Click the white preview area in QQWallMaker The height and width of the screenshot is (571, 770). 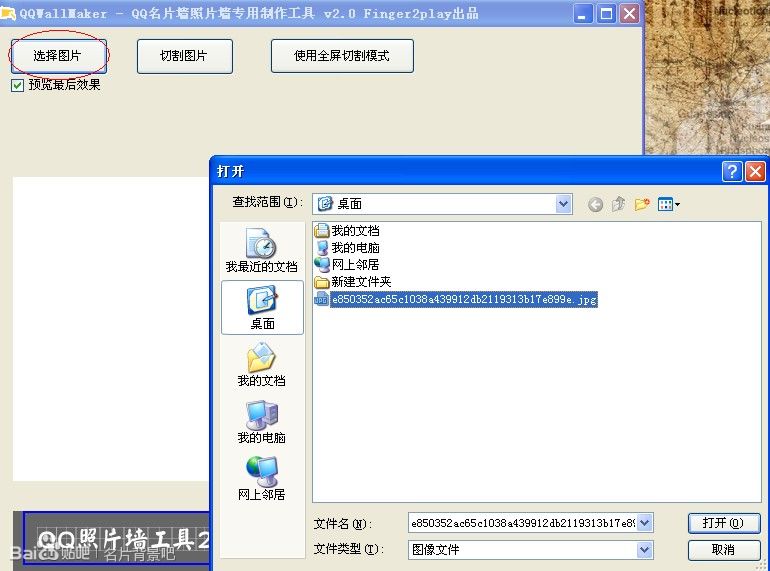pos(110,329)
